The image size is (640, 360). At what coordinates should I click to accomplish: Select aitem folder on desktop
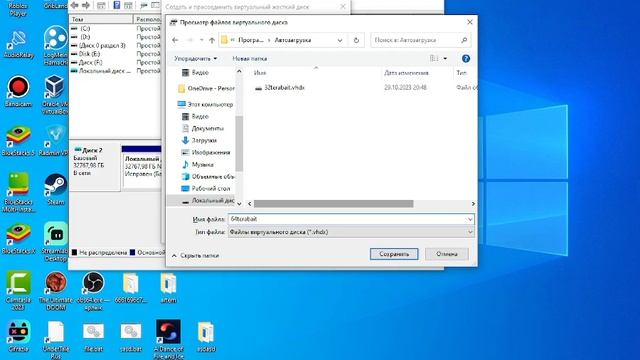[x=168, y=288]
